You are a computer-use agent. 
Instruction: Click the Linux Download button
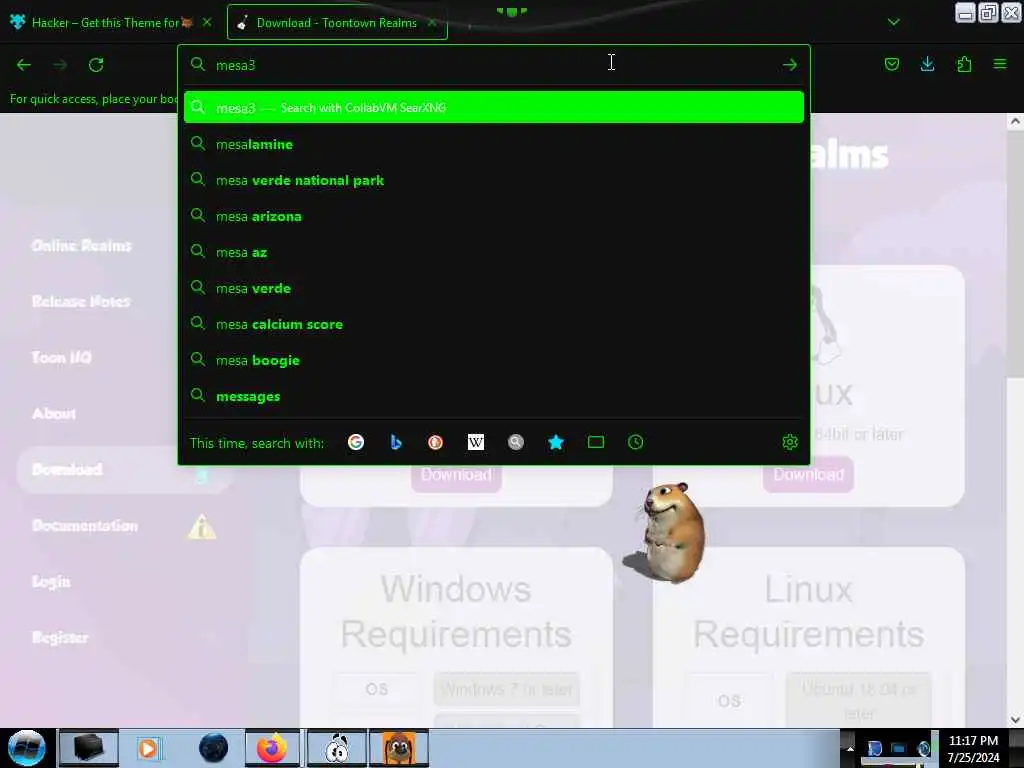pos(808,475)
